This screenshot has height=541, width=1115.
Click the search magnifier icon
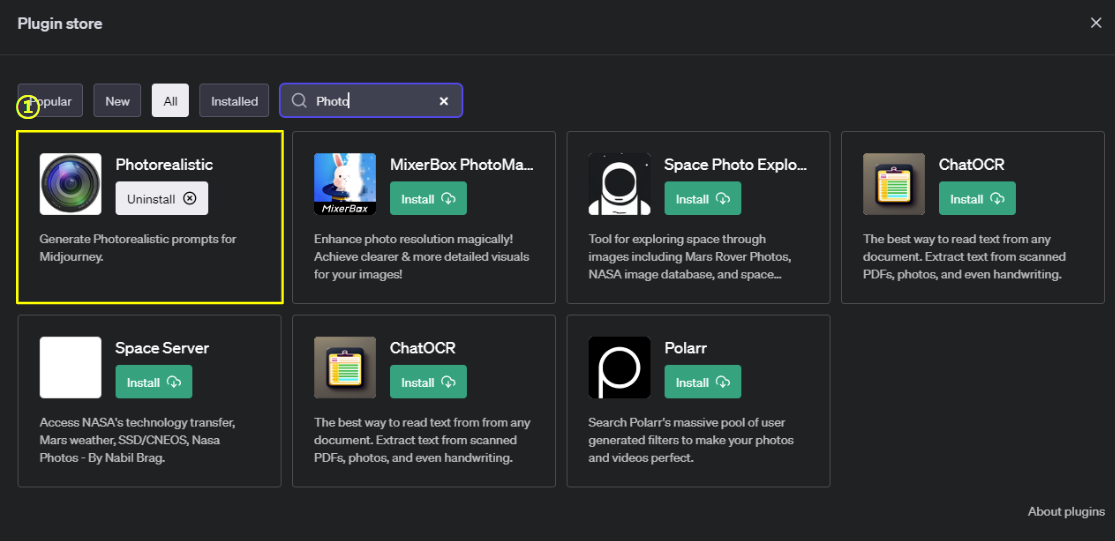pos(299,101)
